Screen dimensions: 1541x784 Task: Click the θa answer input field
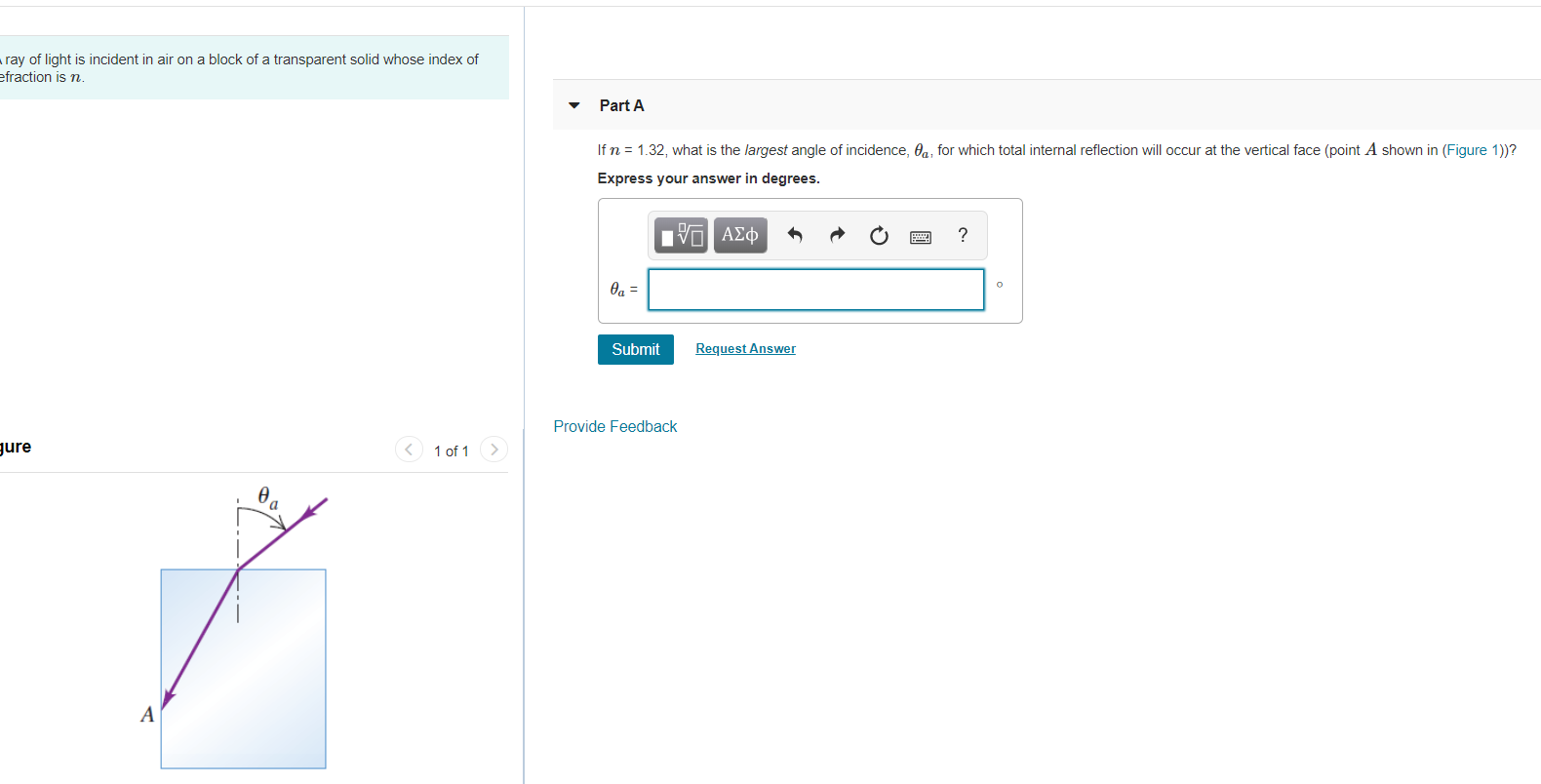pos(816,290)
